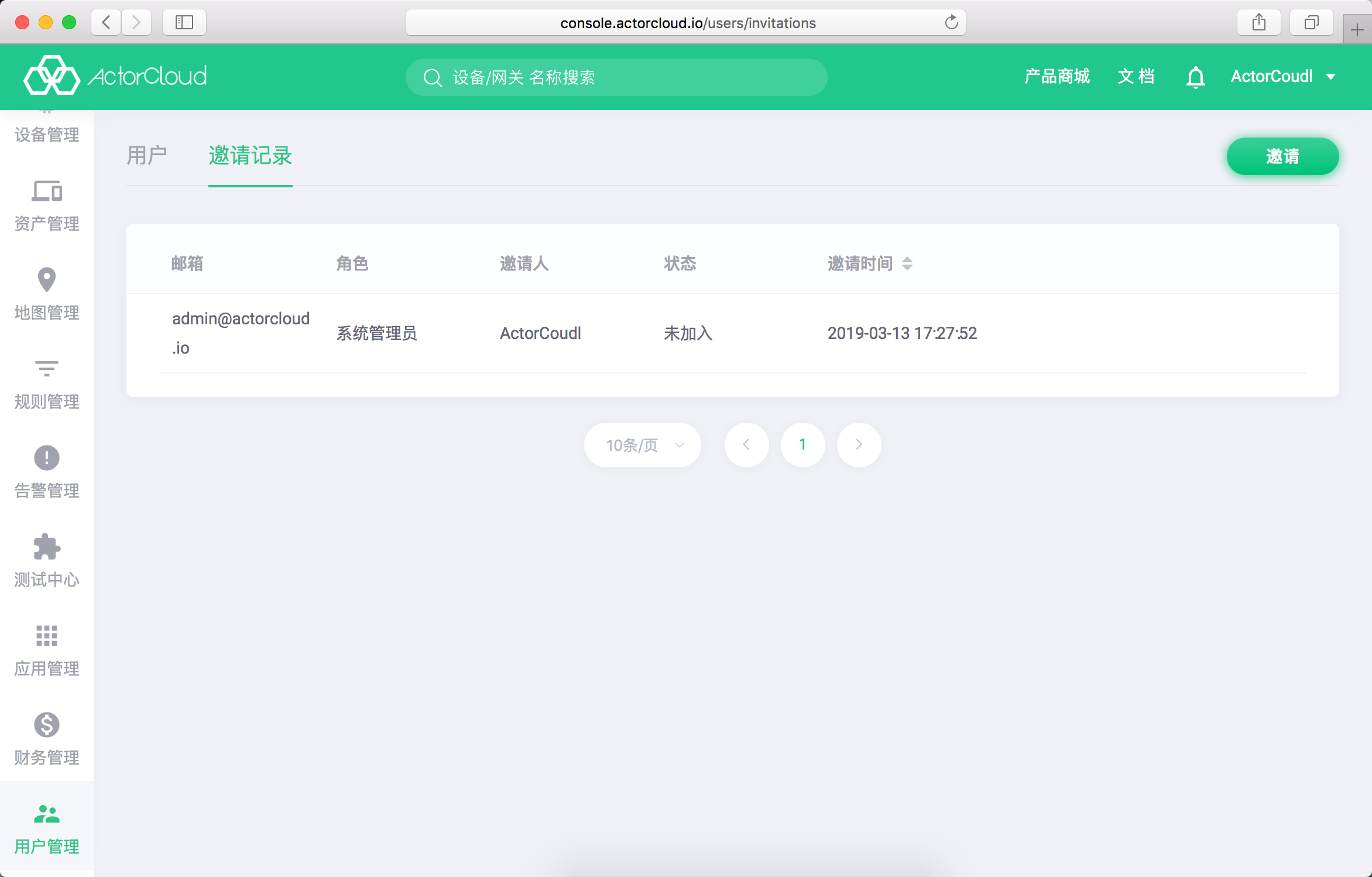Switch to the 用户 tab
The image size is (1372, 877).
point(147,156)
